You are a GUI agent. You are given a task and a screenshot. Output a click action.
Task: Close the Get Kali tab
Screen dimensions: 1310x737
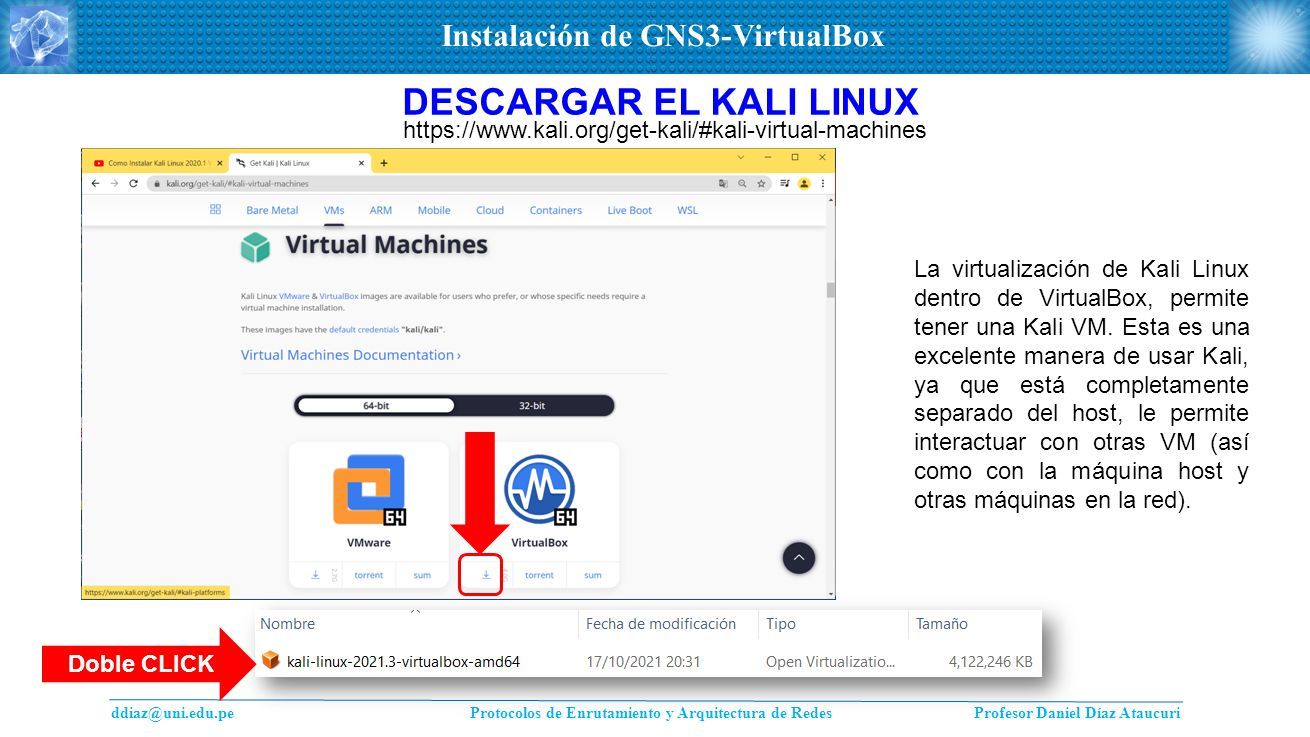pyautogui.click(x=362, y=163)
